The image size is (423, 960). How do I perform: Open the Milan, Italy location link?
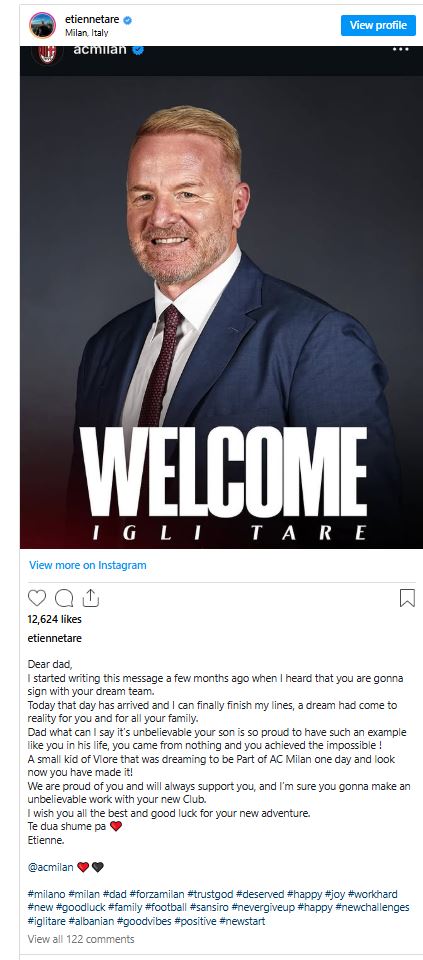click(x=86, y=32)
